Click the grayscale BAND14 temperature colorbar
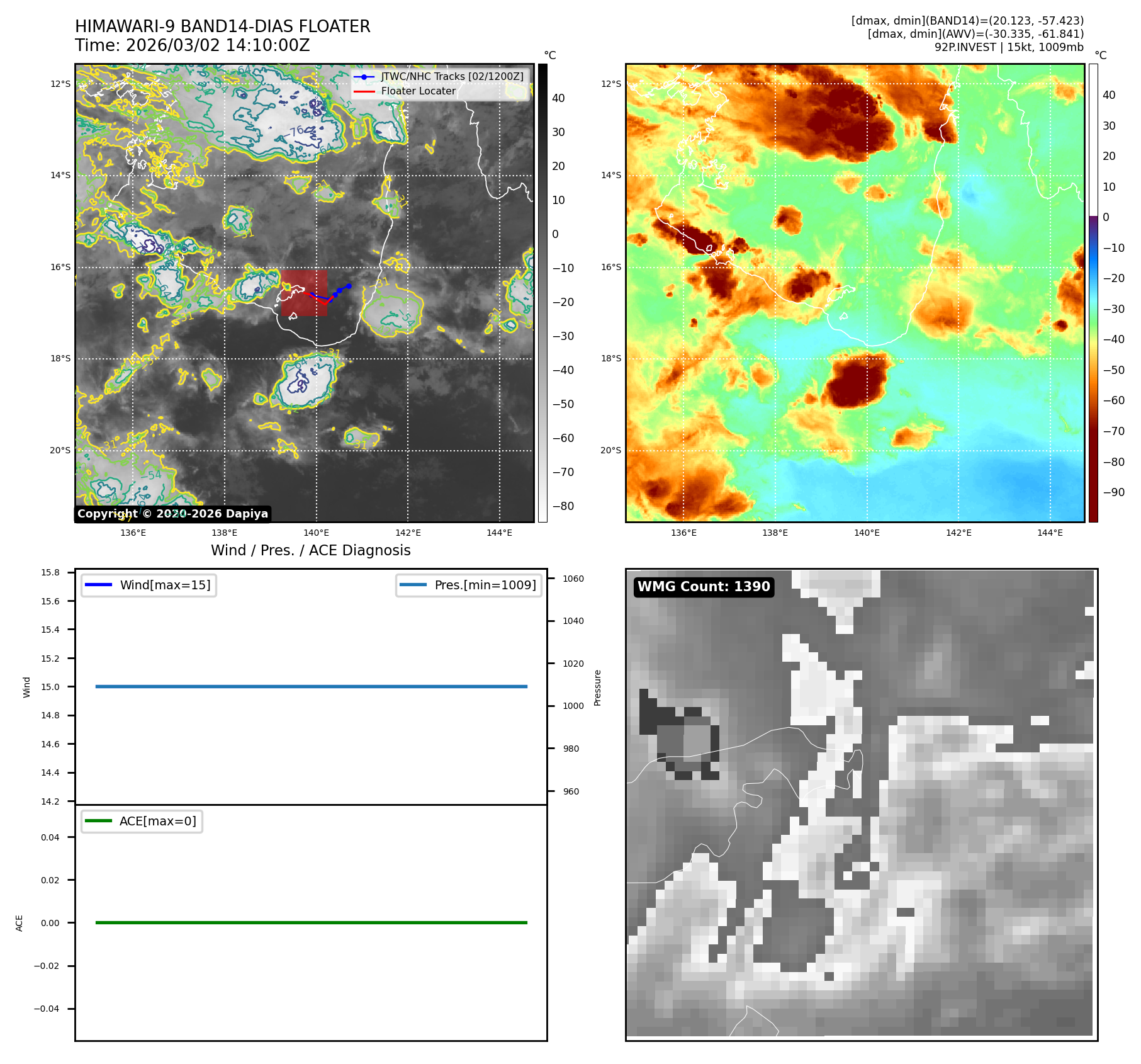 point(542,293)
